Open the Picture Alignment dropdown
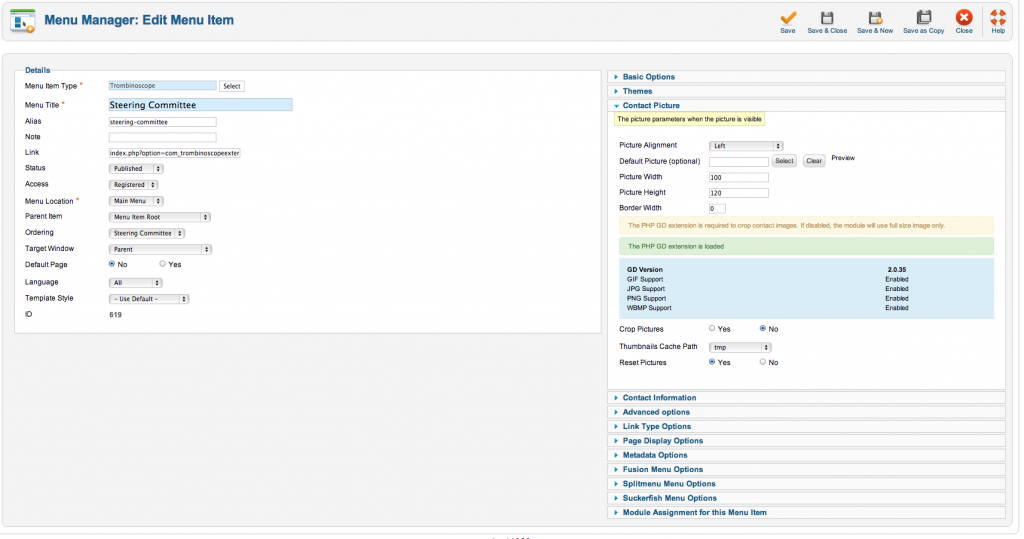Screen dimensions: 1024x539 click(x=745, y=146)
